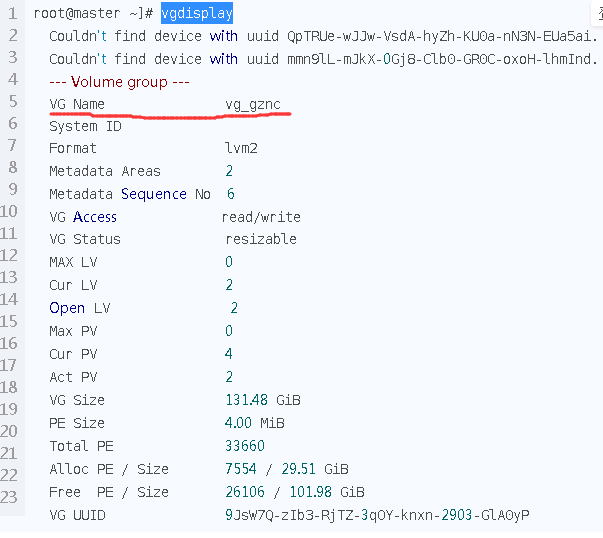The width and height of the screenshot is (603, 538).
Task: Click the lvm2 format value
Action: coord(241,148)
